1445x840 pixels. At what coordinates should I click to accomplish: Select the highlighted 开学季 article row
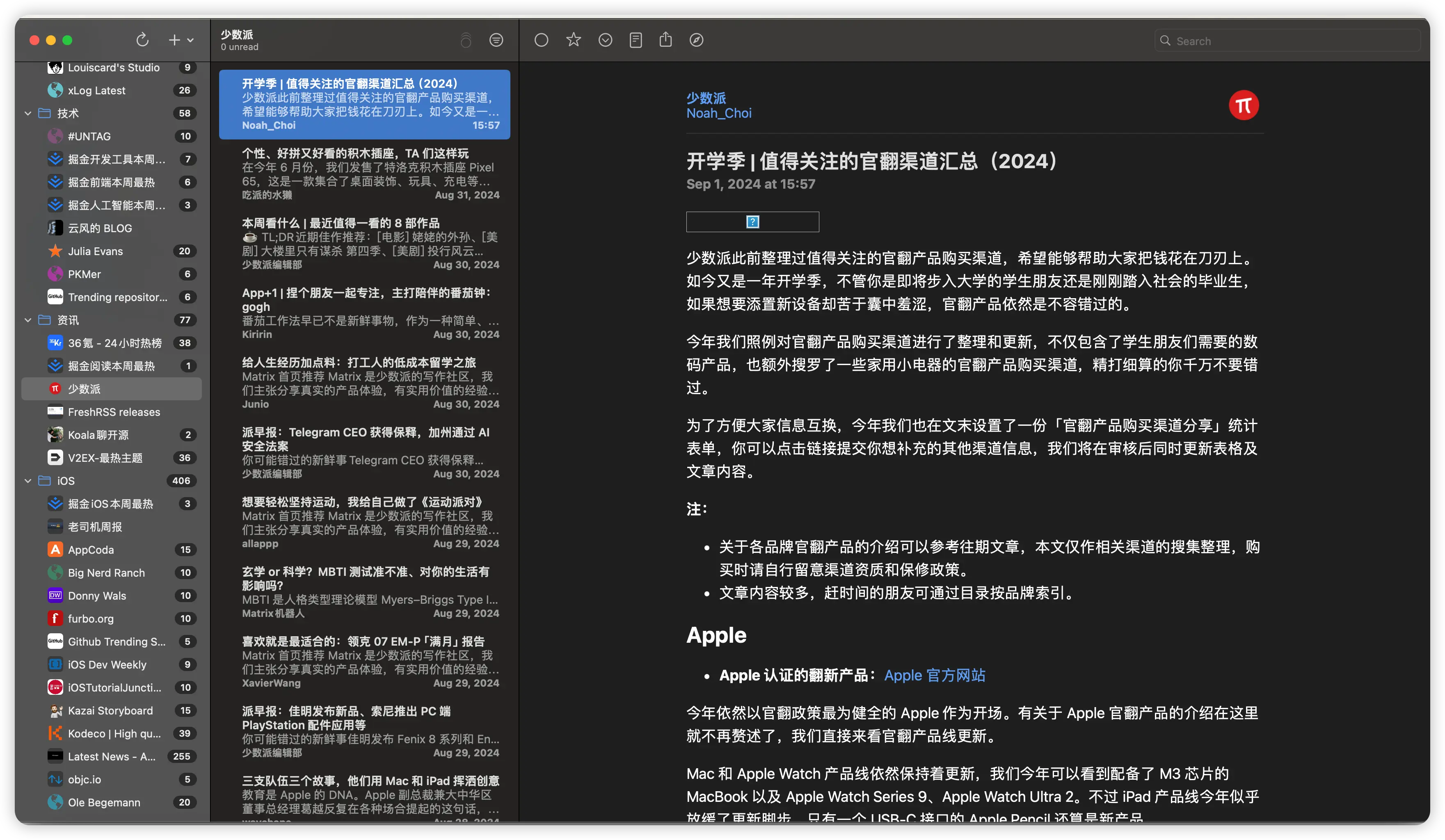click(365, 104)
